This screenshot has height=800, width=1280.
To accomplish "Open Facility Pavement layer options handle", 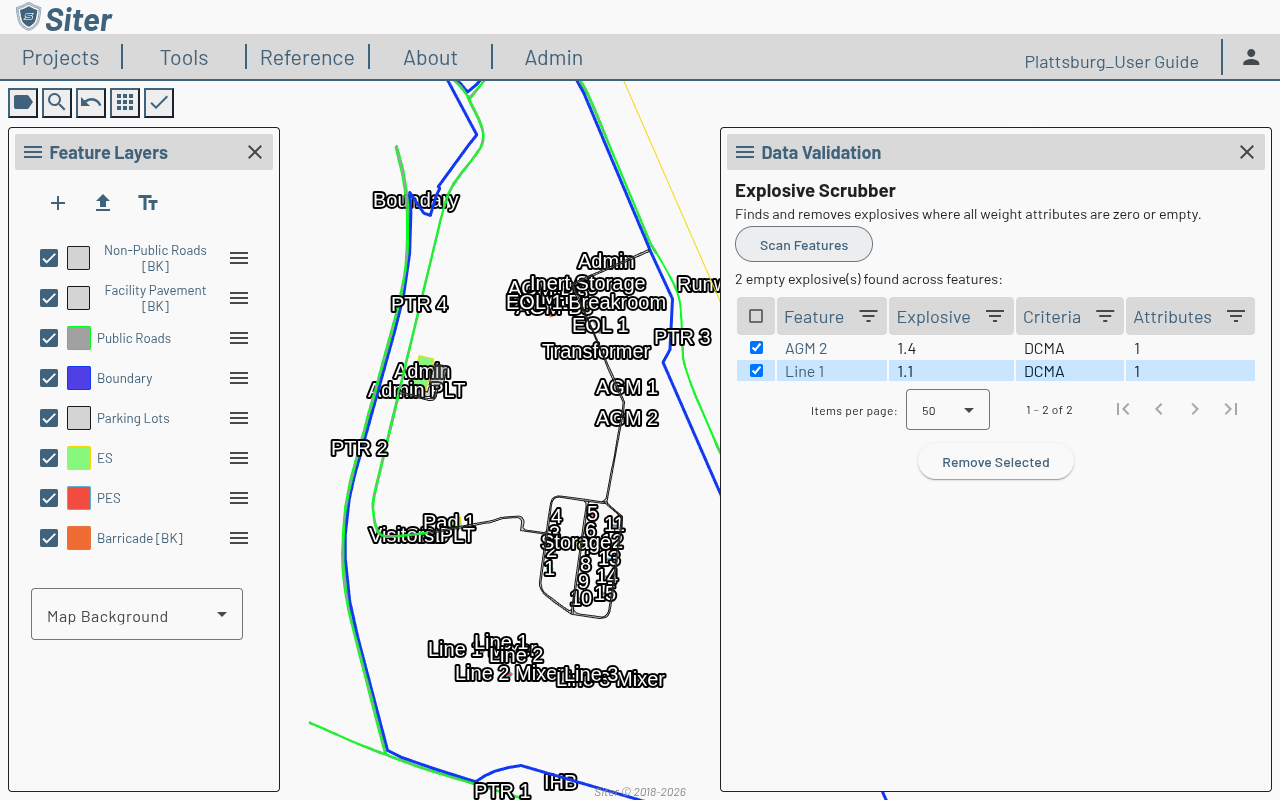I will coord(239,298).
